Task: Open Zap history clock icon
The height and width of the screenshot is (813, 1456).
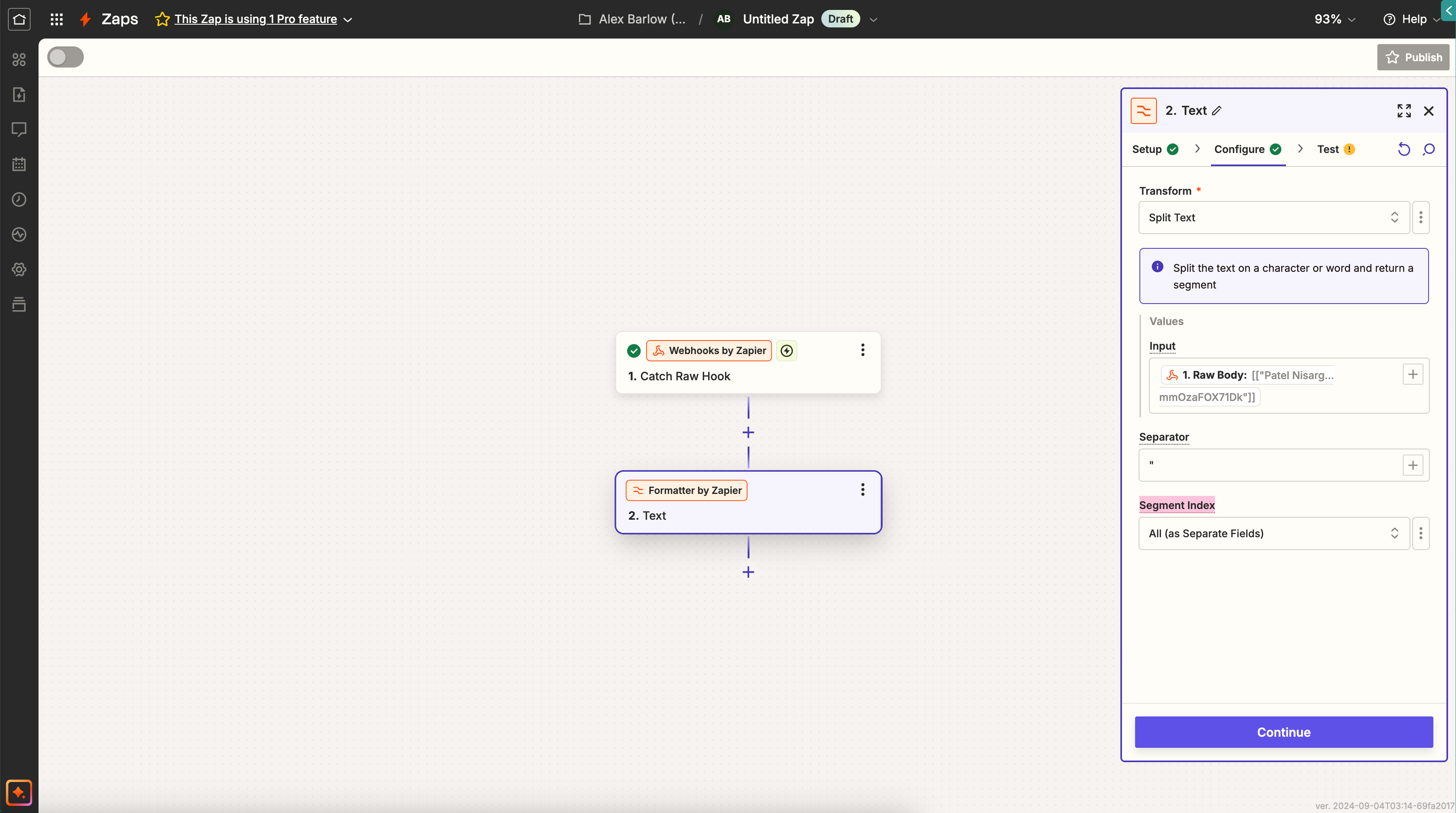Action: click(x=19, y=199)
